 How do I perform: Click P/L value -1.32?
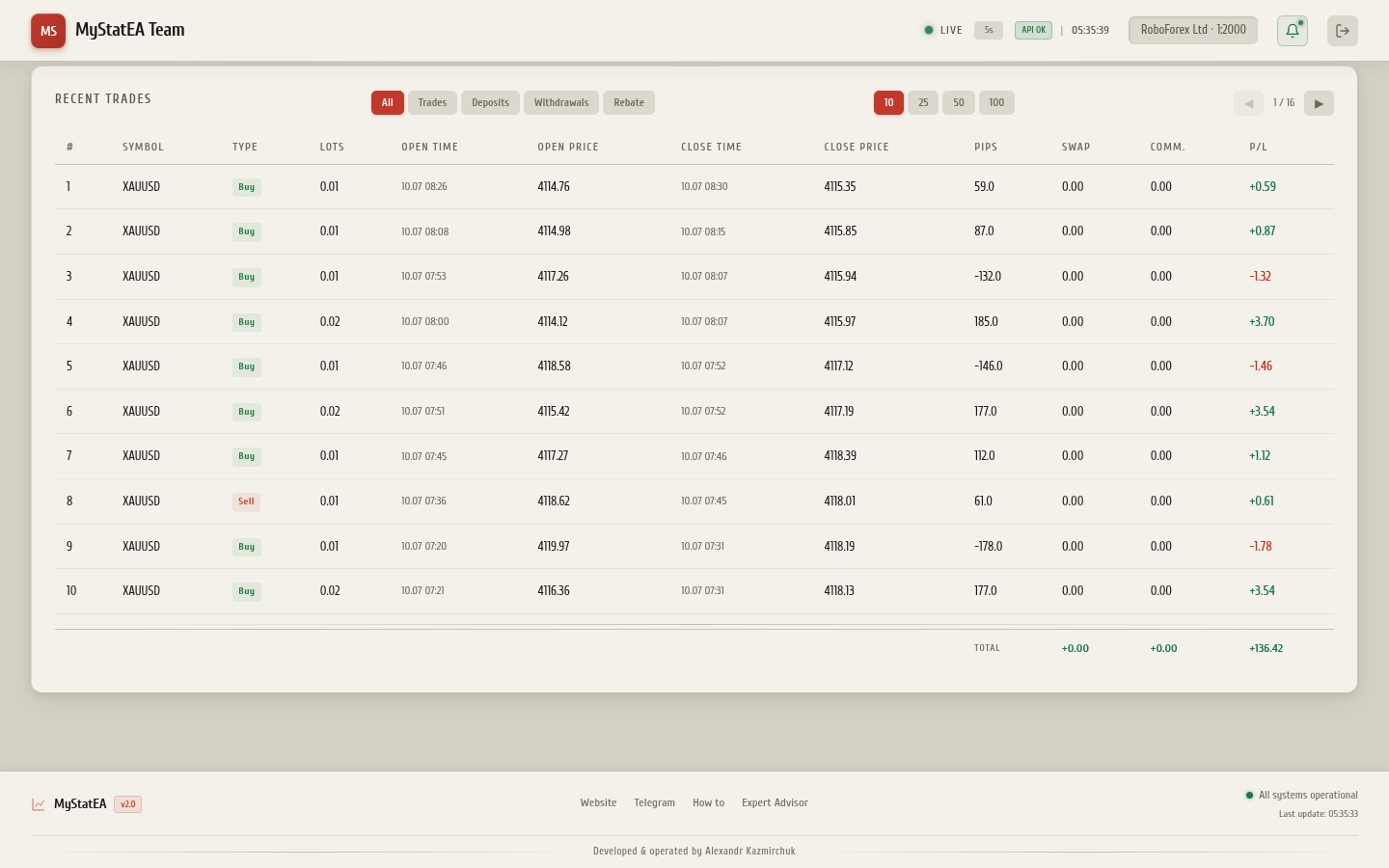coord(1260,277)
